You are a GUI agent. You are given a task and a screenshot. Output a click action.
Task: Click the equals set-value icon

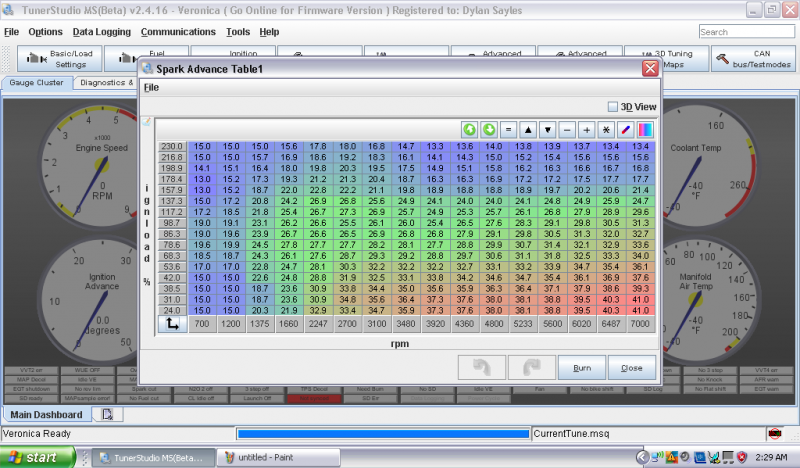click(508, 129)
